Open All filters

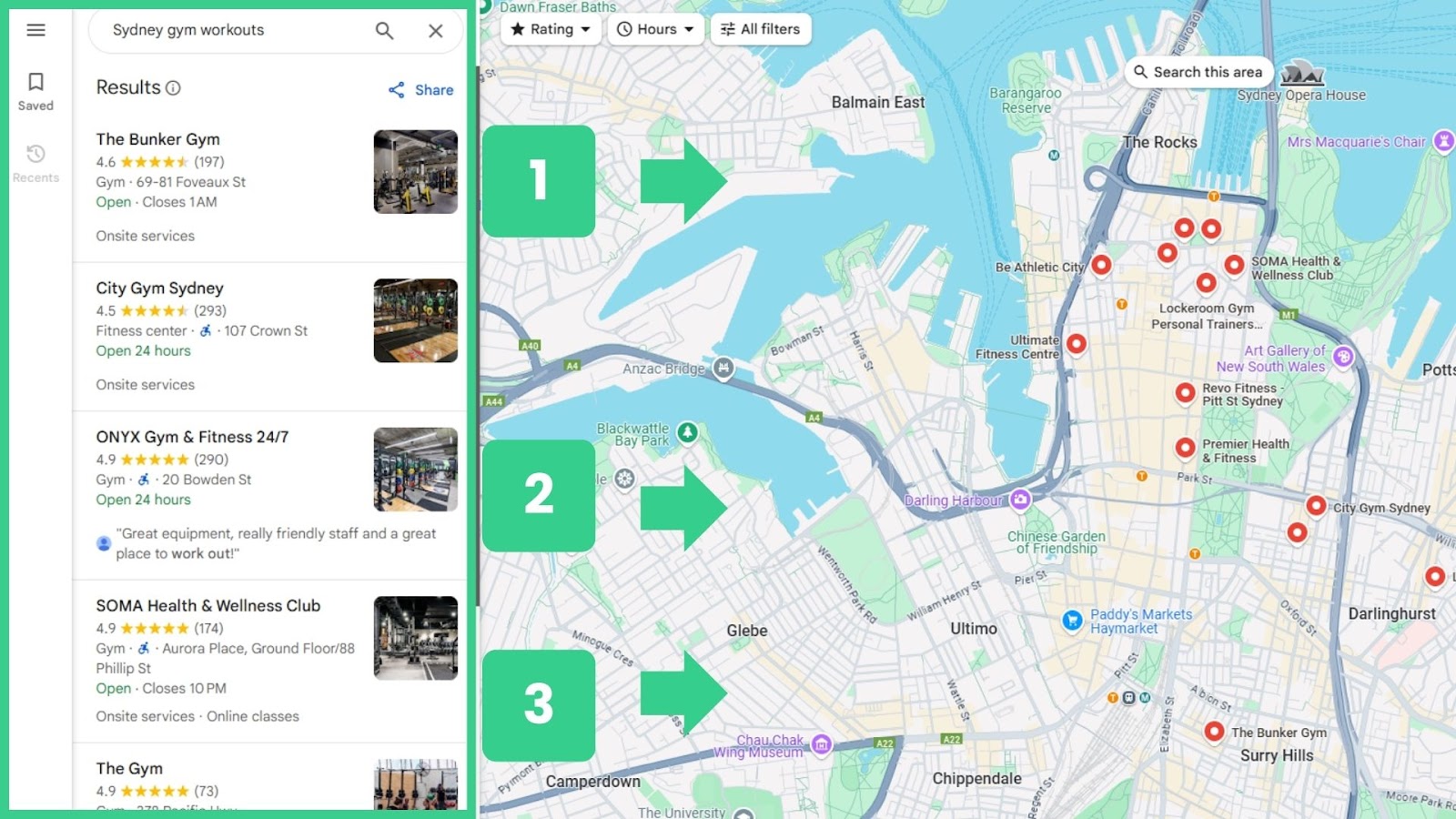[x=761, y=29]
